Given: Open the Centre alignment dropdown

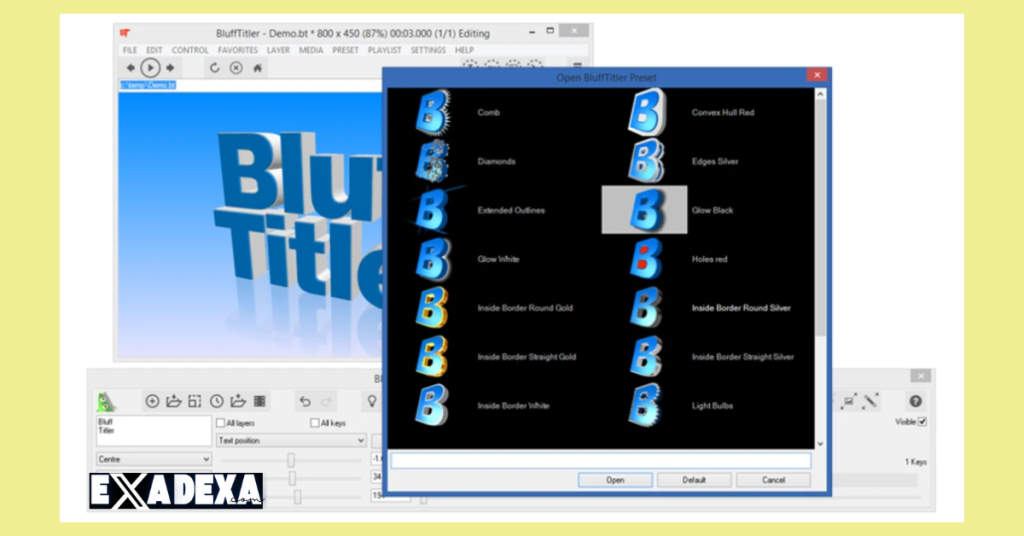Looking at the screenshot, I should pyautogui.click(x=153, y=459).
